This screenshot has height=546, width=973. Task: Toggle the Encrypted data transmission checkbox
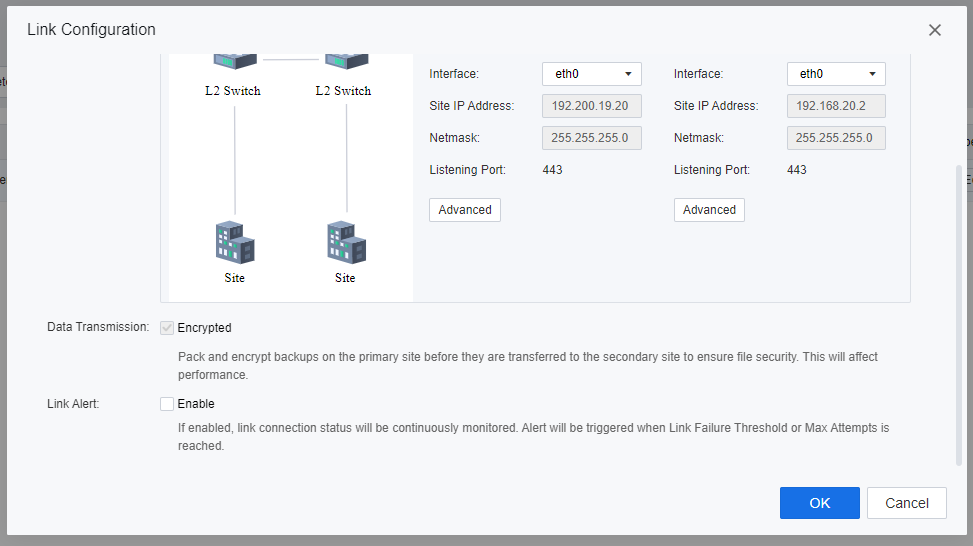[167, 328]
